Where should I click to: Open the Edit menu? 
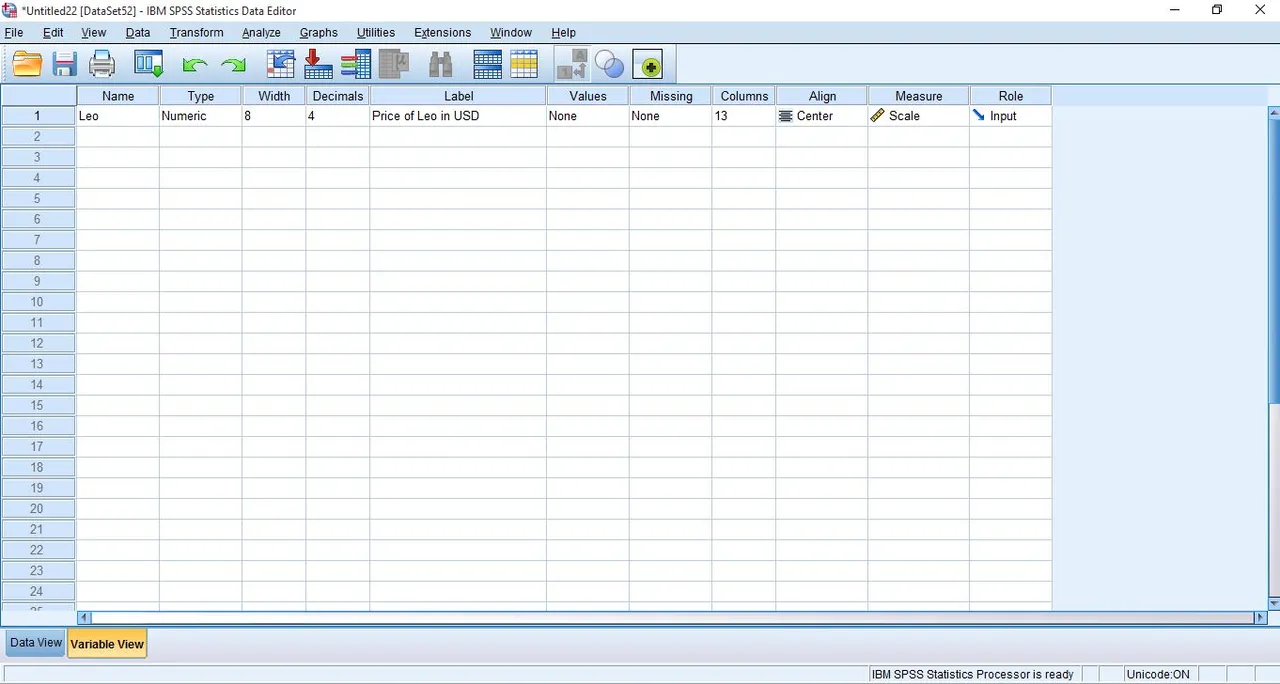[53, 32]
